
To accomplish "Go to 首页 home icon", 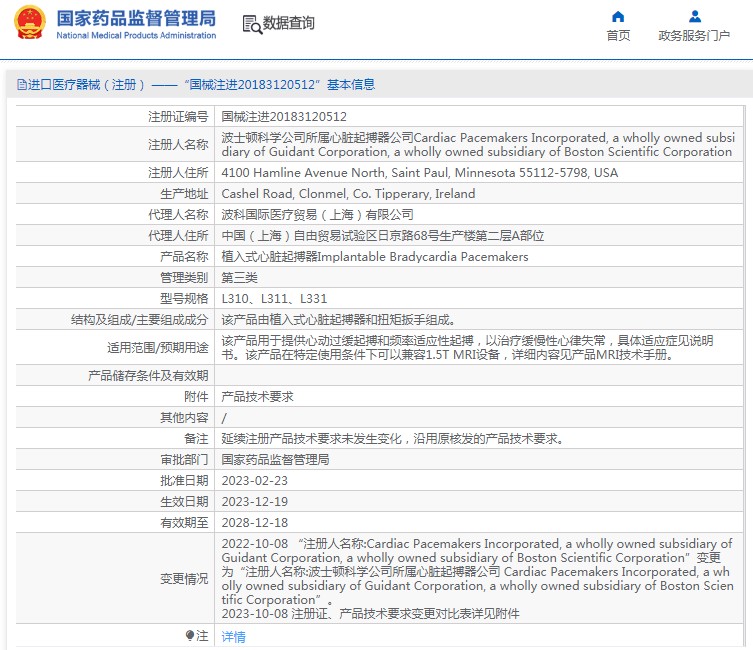I will tap(618, 17).
